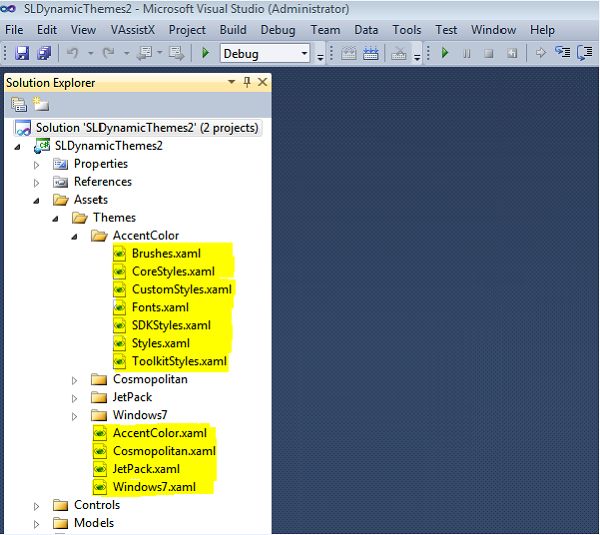Image resolution: width=600 pixels, height=535 pixels.
Task: Click the Show Next Statement arrow icon
Action: click(541, 52)
